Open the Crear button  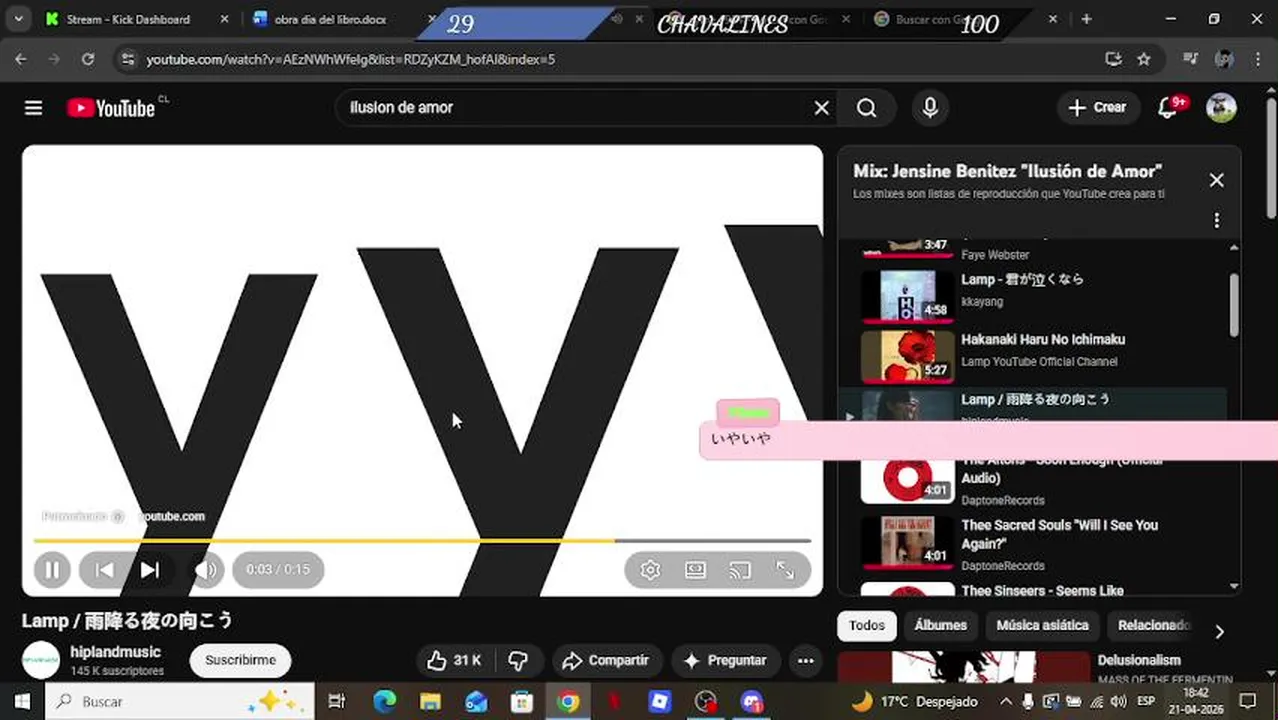[1097, 108]
